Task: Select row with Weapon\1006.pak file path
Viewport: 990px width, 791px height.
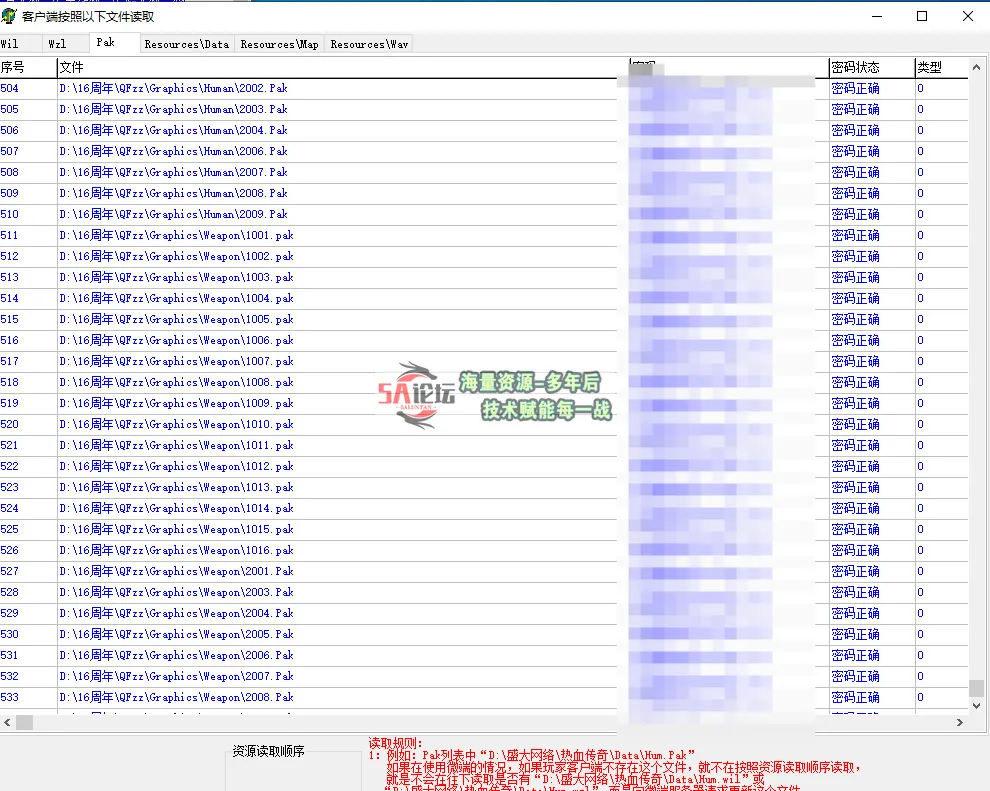Action: coord(484,340)
